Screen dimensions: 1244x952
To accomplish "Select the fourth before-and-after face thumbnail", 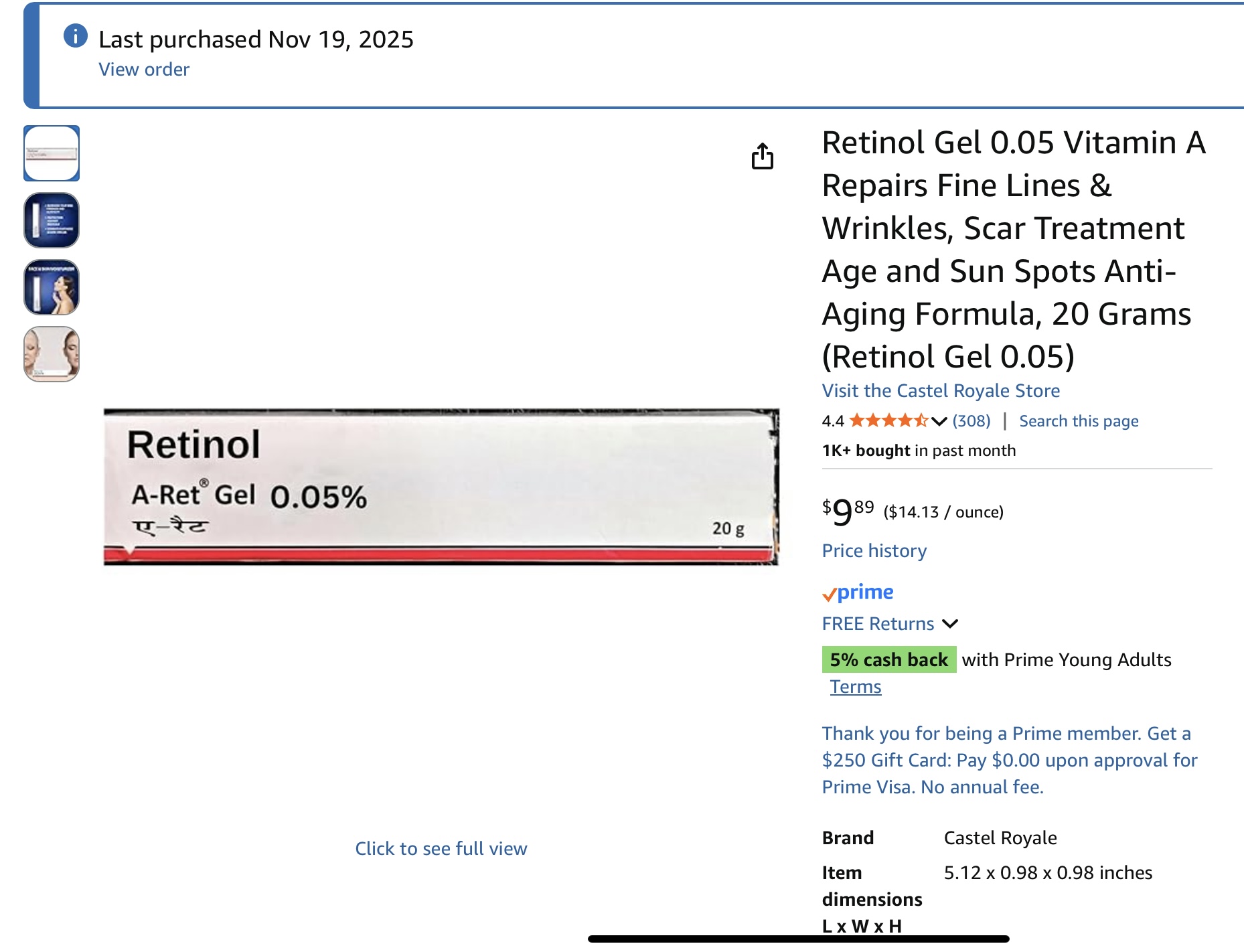I will click(52, 354).
